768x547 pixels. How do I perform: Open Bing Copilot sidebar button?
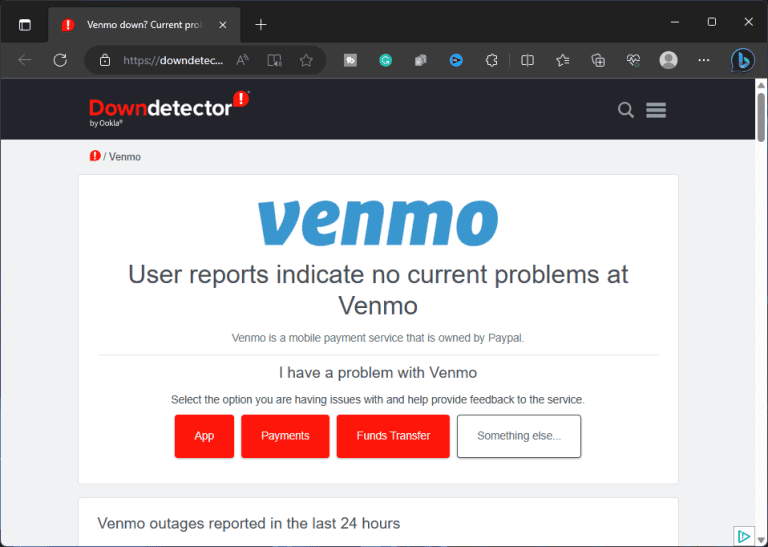coord(743,60)
